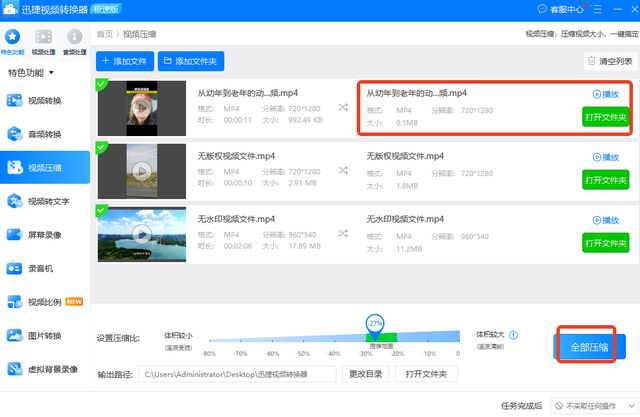Click the 00:02:06 duration value
640x417 pixels.
tap(238, 246)
